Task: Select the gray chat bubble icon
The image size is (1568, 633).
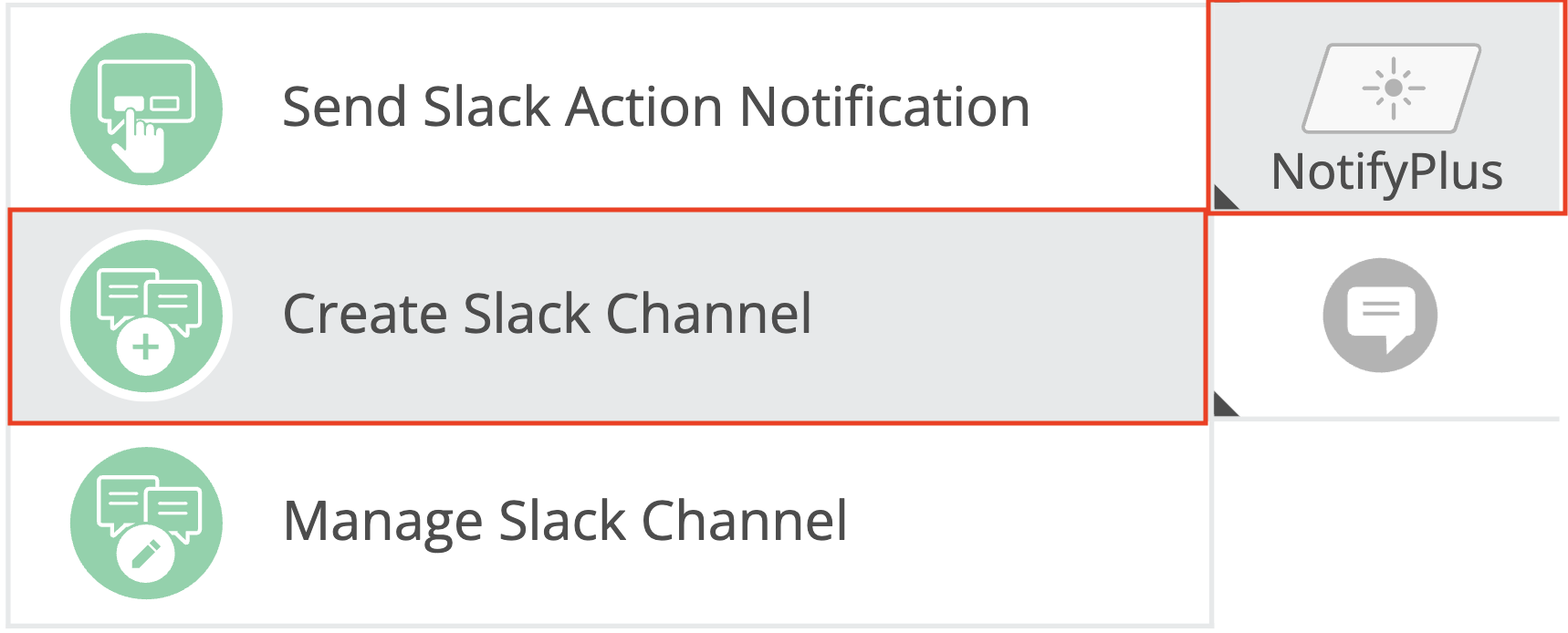Action: coord(1380,315)
